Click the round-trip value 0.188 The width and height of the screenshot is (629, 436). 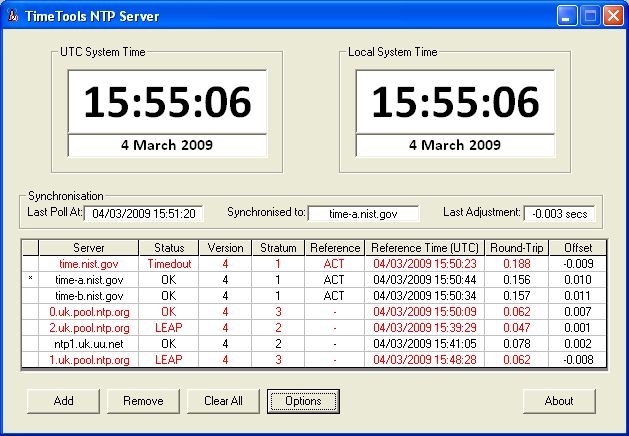tap(517, 264)
